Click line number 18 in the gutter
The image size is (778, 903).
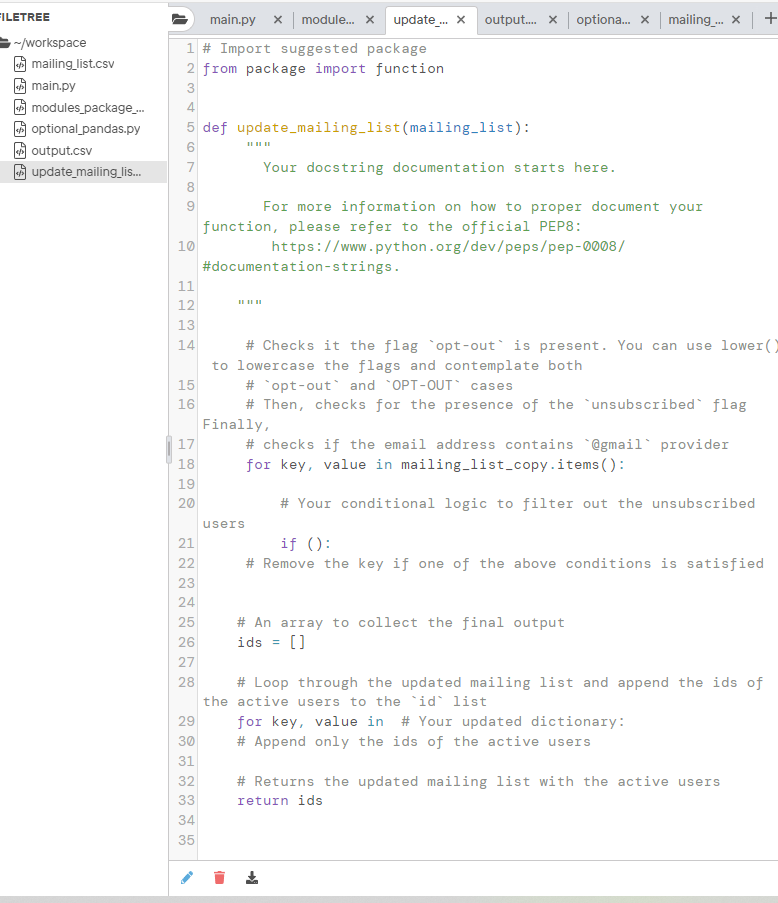click(186, 464)
